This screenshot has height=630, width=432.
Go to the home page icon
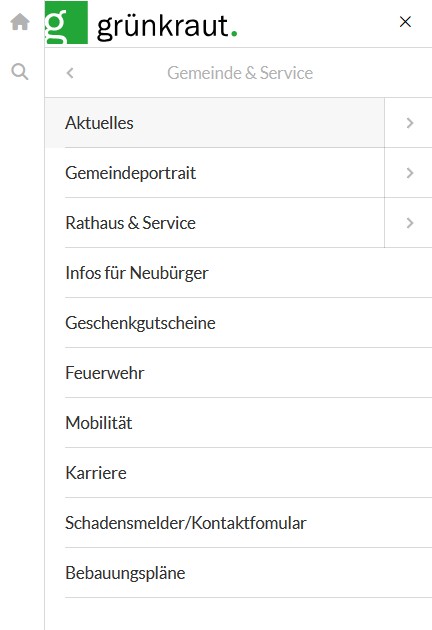pos(20,22)
